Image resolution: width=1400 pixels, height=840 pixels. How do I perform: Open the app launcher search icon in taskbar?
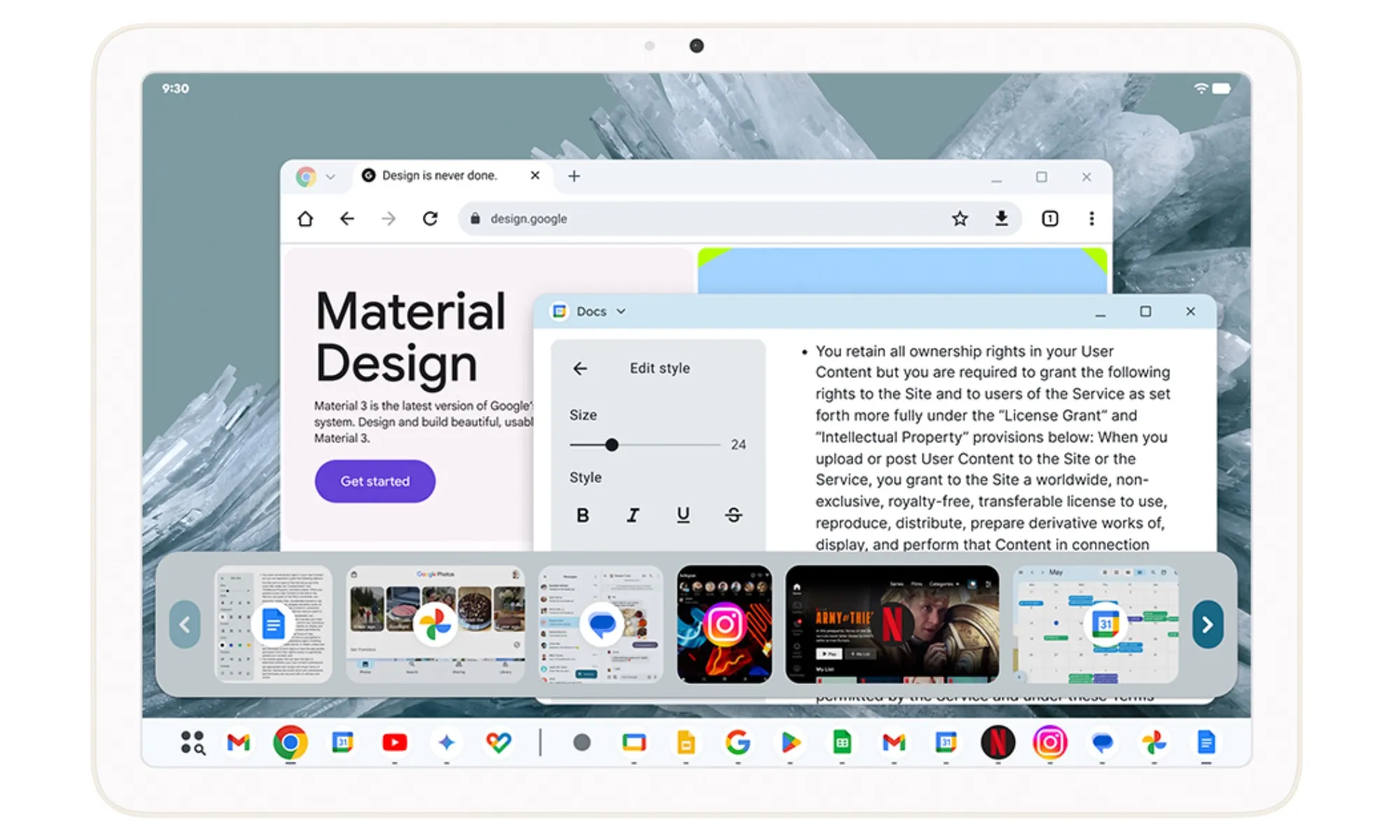click(192, 742)
